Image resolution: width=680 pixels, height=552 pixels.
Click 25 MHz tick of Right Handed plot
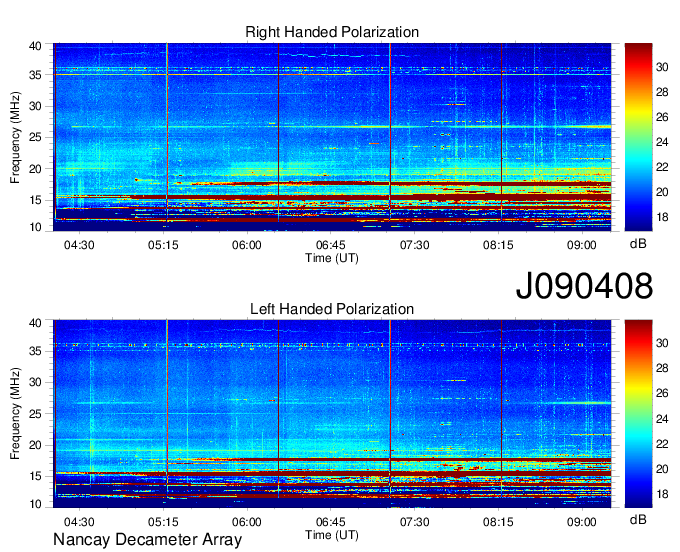[35, 137]
